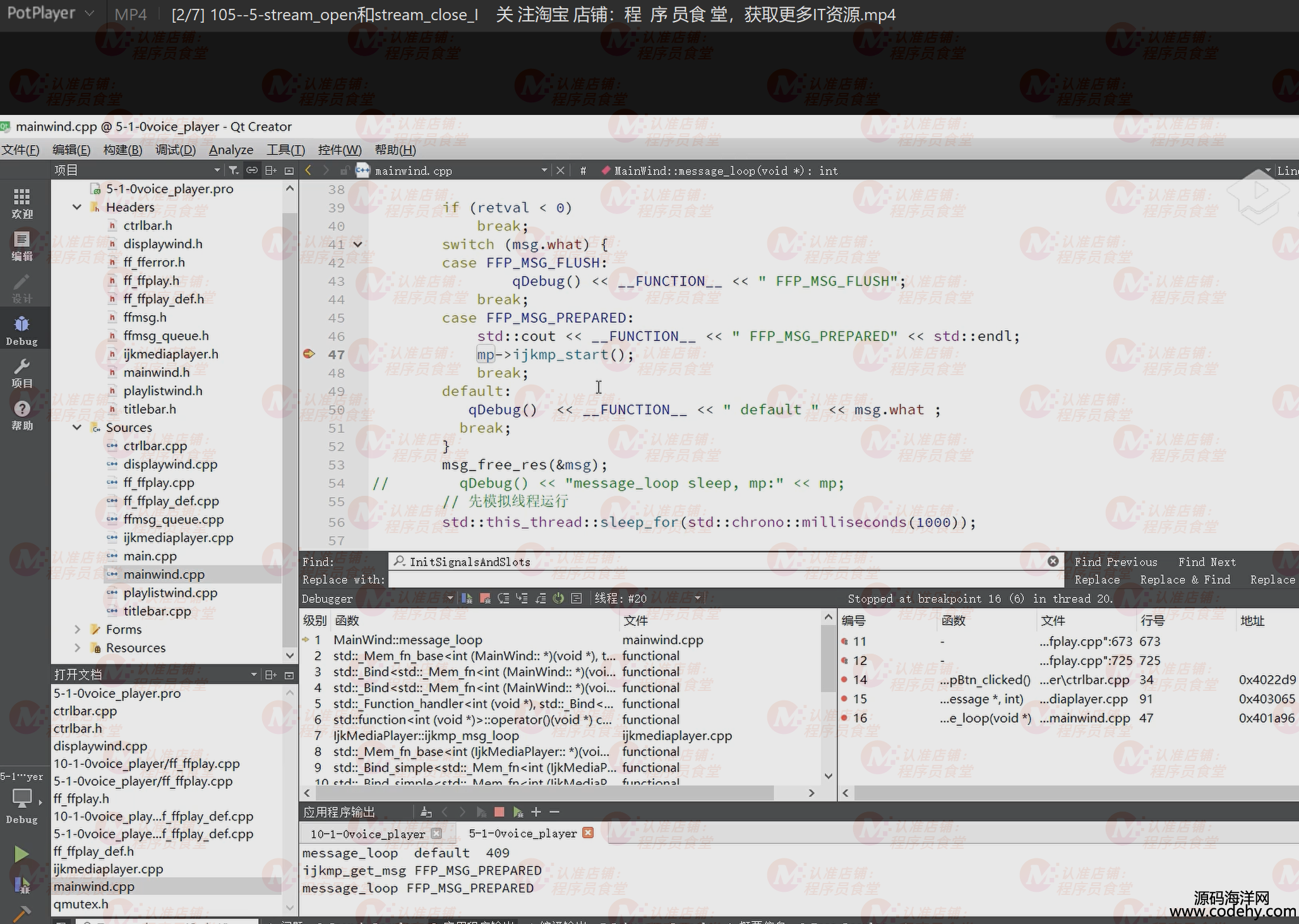1299x924 pixels.
Task: Switch to 10-1-0voice_player output tab
Action: [368, 834]
